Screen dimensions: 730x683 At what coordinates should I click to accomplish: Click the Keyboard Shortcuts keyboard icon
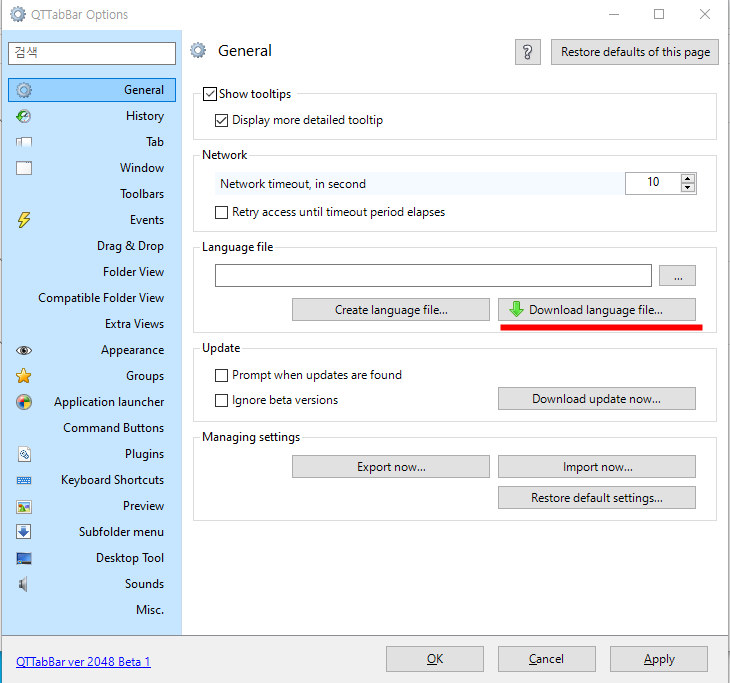pyautogui.click(x=24, y=480)
